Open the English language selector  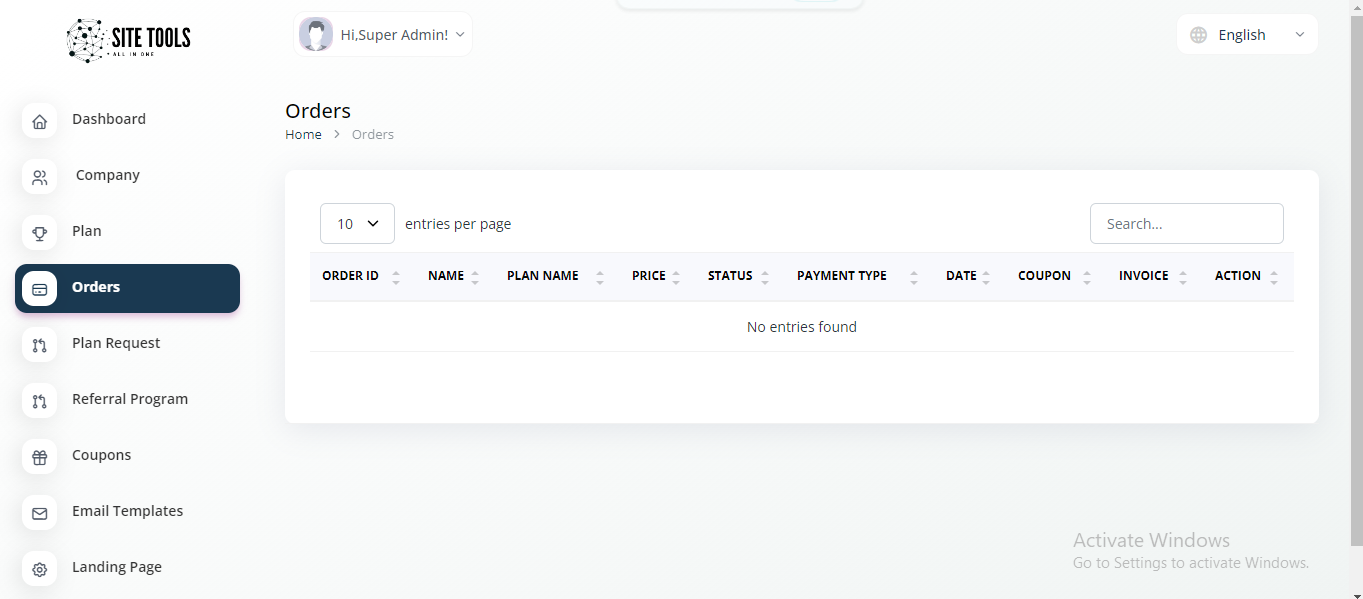(x=1247, y=35)
